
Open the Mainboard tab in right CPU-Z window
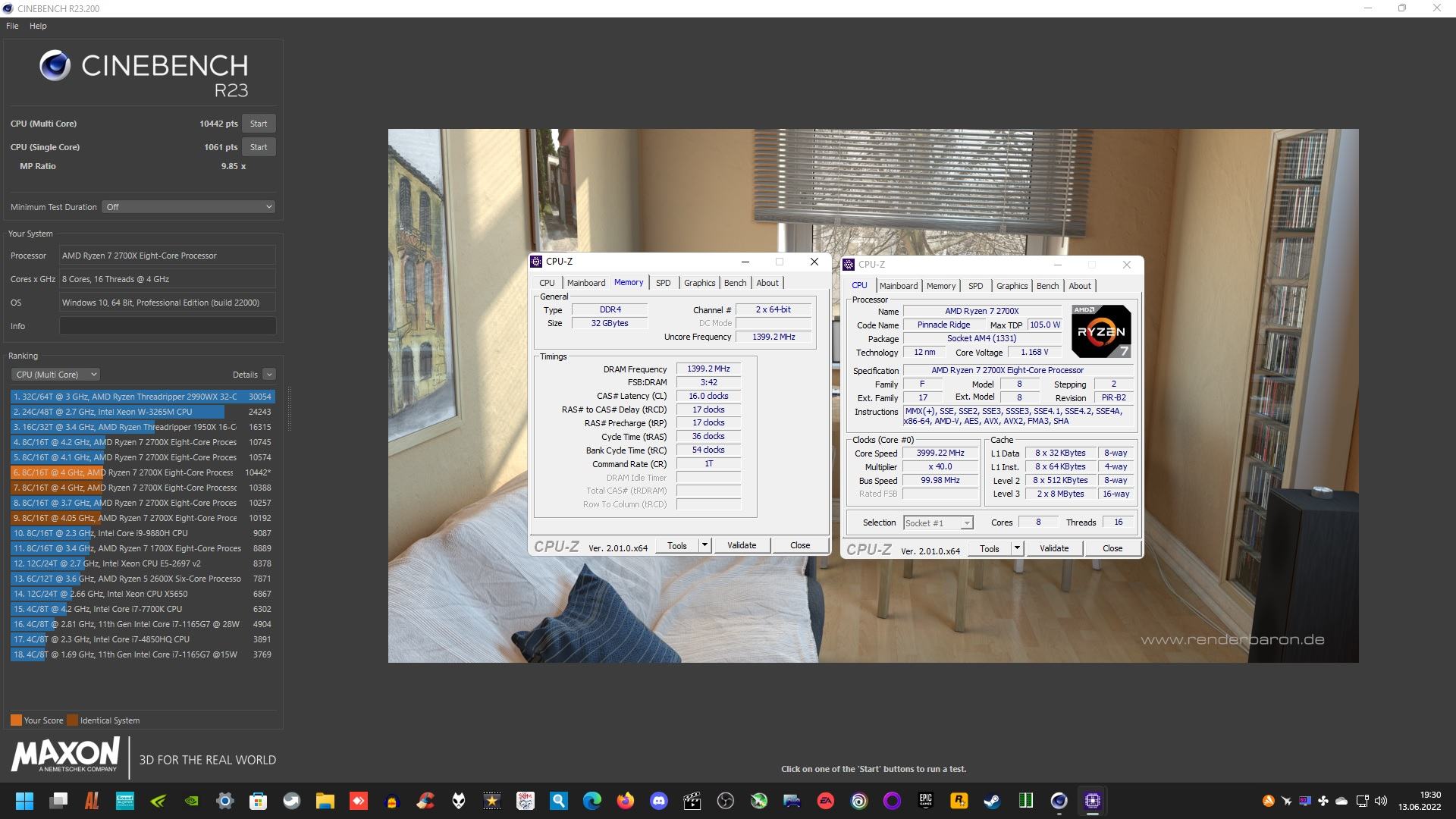(x=898, y=286)
